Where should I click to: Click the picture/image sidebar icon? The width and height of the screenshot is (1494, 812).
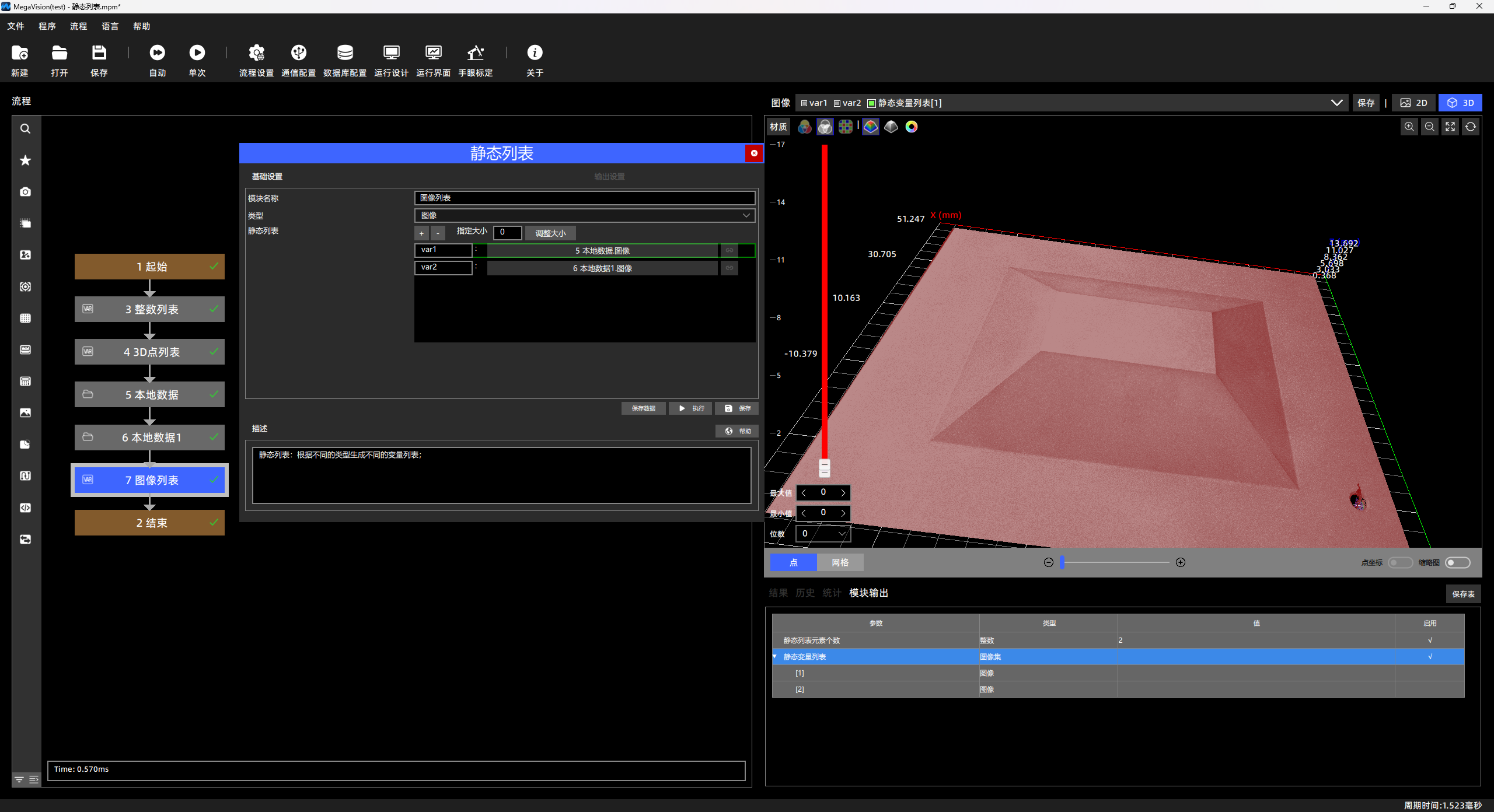[26, 413]
